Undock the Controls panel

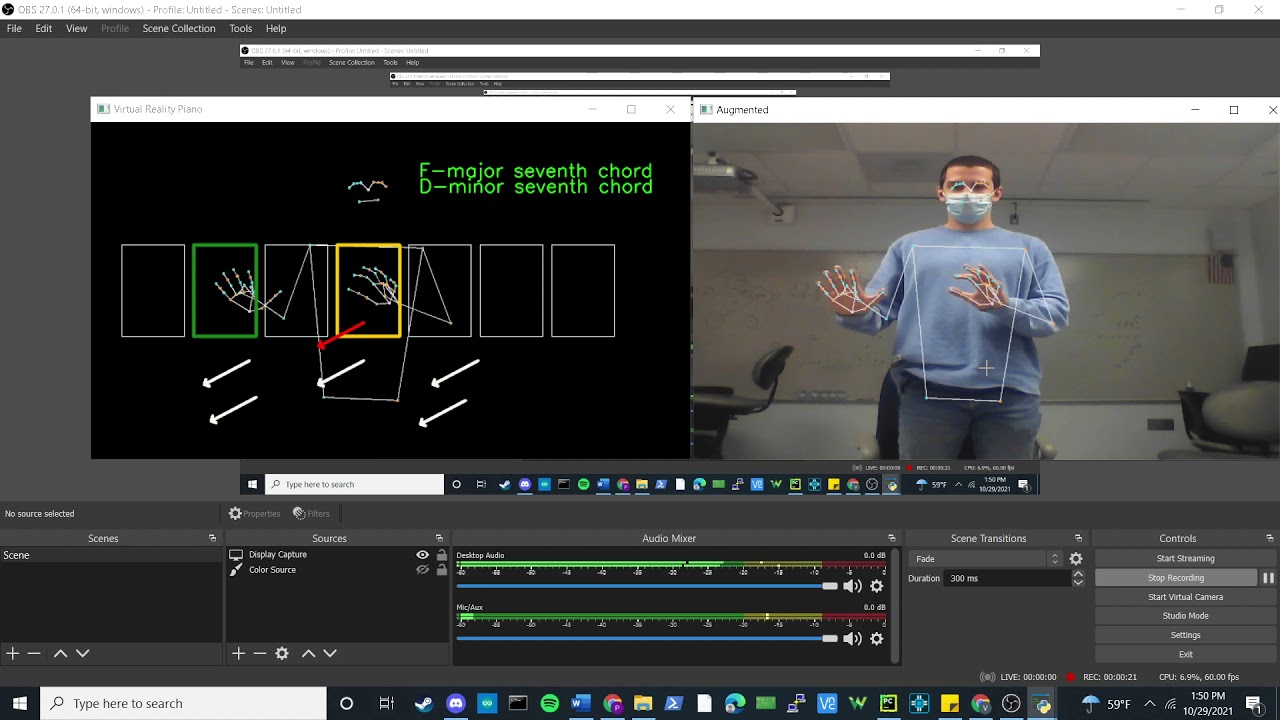(x=1269, y=538)
